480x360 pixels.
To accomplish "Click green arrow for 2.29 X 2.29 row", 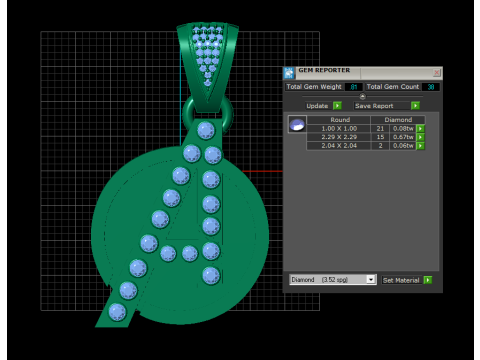I will coord(421,137).
